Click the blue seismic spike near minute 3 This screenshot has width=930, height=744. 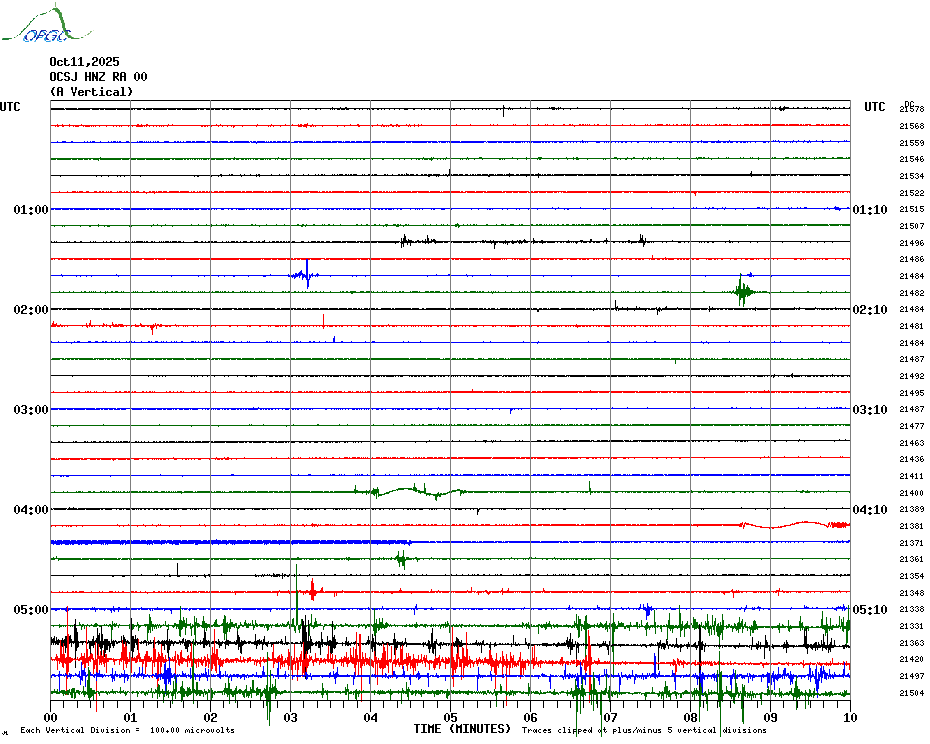305,275
